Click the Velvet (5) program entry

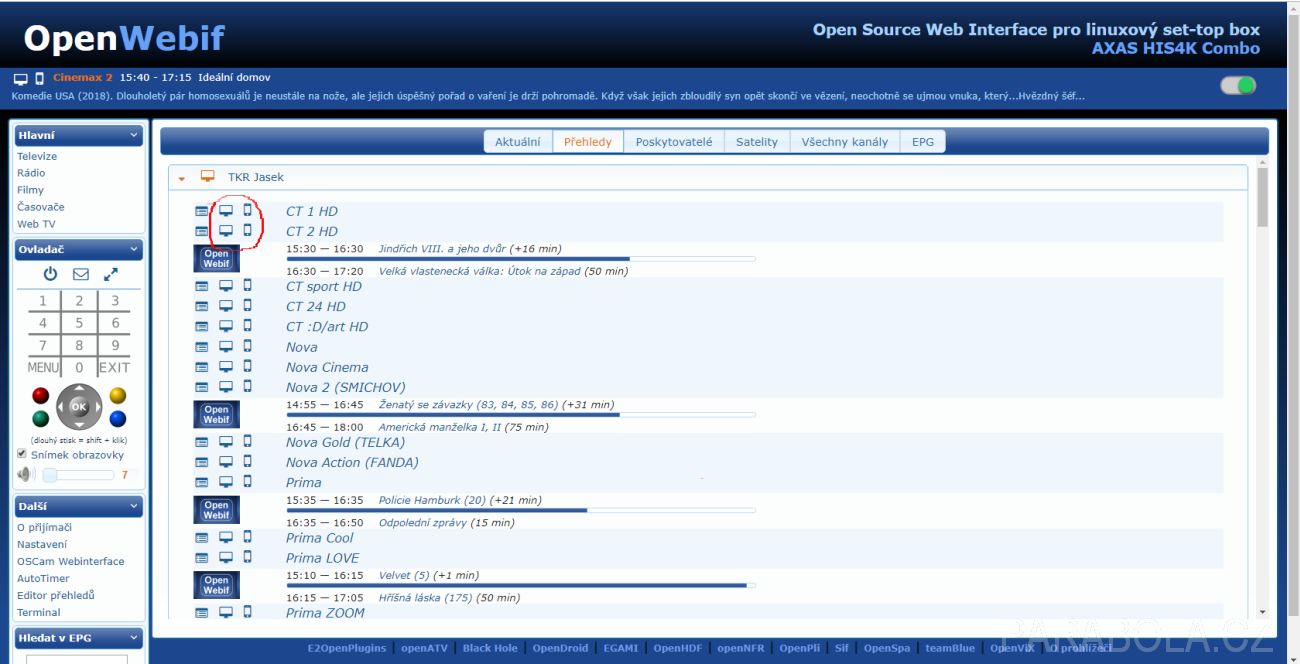tap(404, 576)
